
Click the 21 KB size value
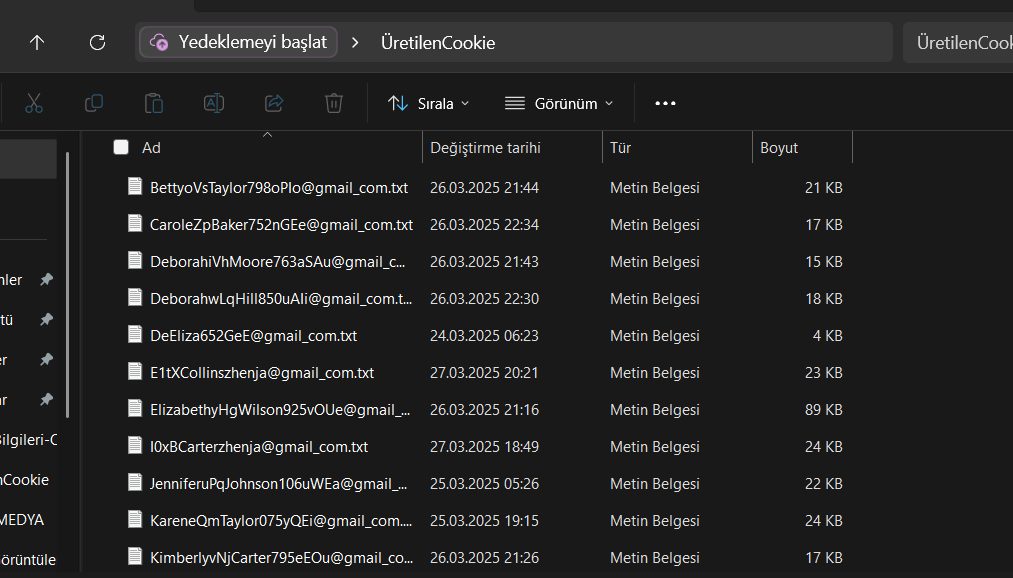coord(824,188)
